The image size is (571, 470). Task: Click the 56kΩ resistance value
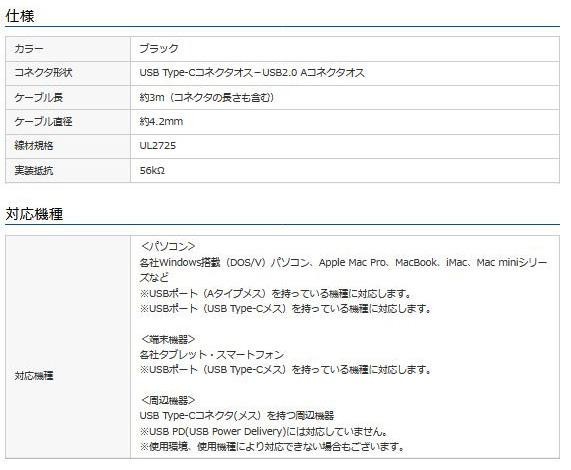pyautogui.click(x=152, y=170)
